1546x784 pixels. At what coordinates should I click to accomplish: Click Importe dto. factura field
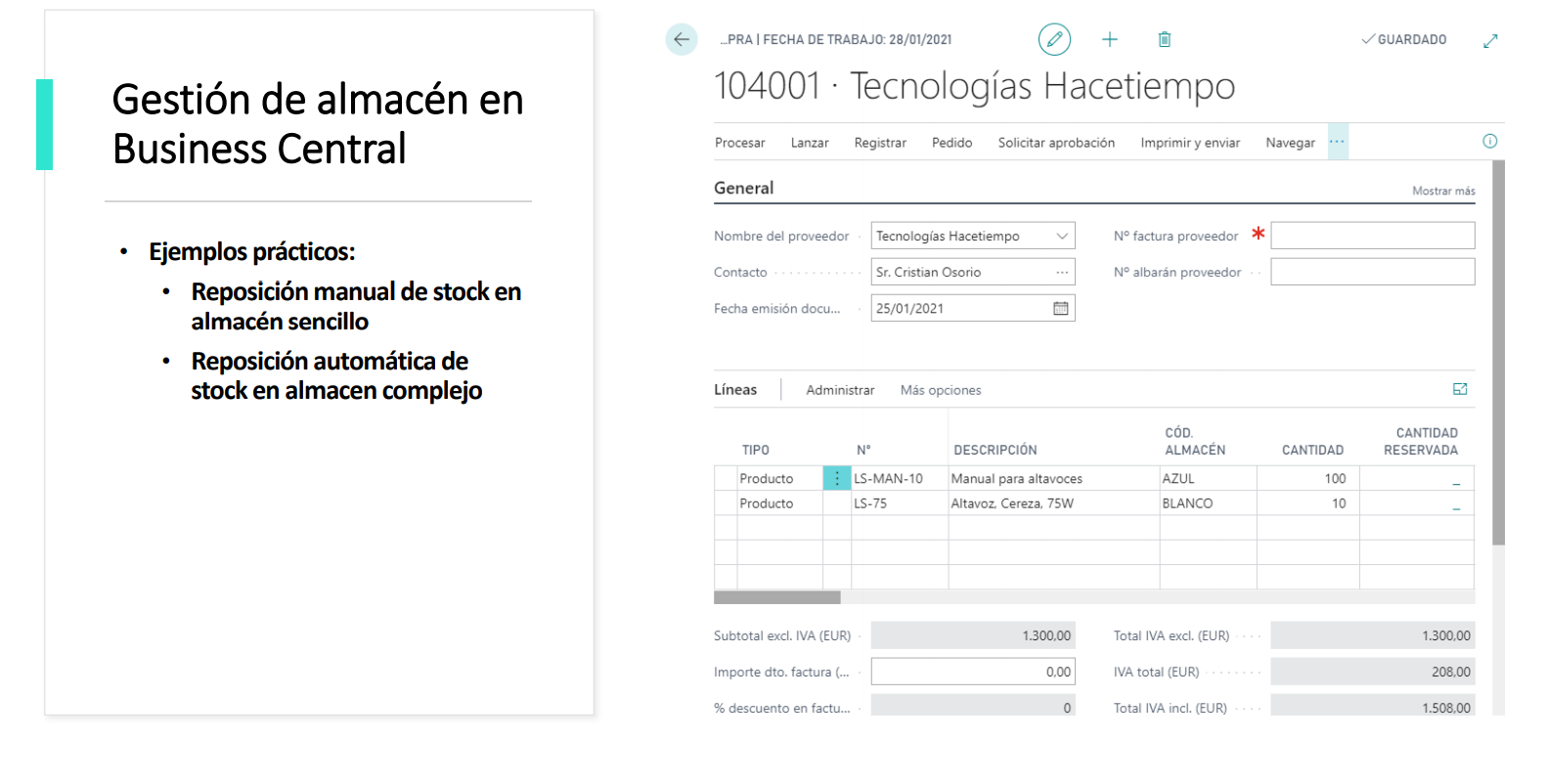[973, 672]
